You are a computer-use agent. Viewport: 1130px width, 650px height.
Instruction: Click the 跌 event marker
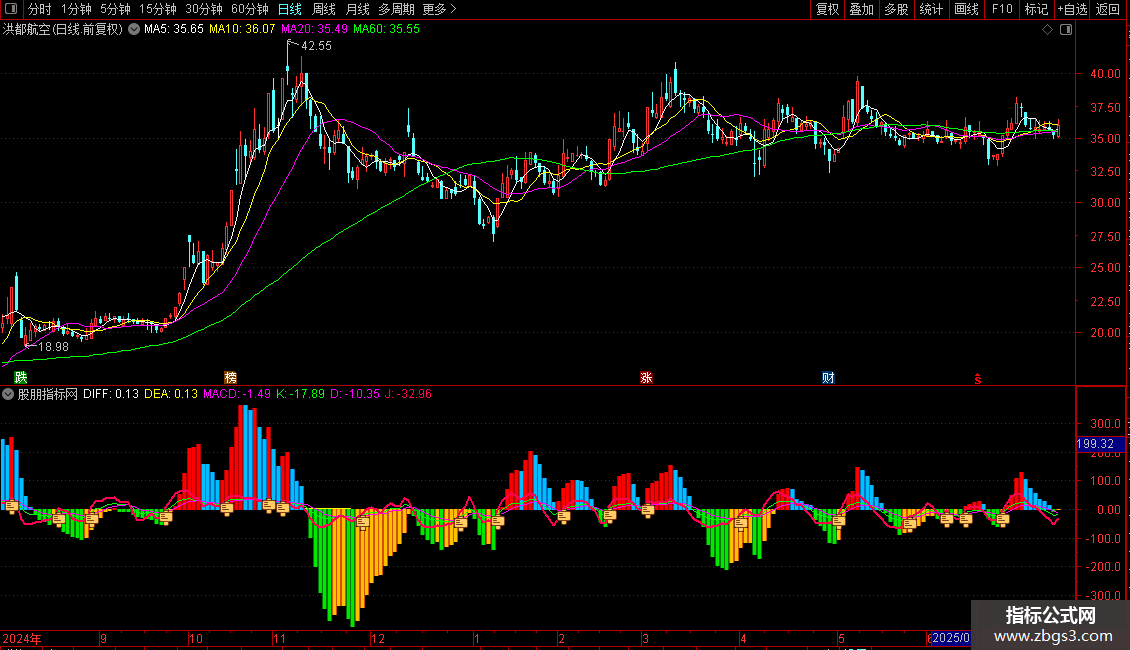[x=21, y=378]
